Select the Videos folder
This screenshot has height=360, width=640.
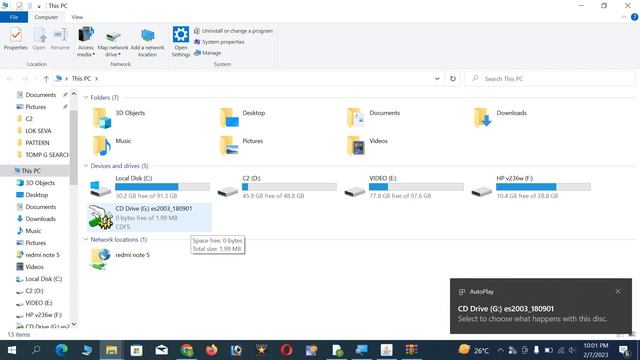tap(367, 146)
